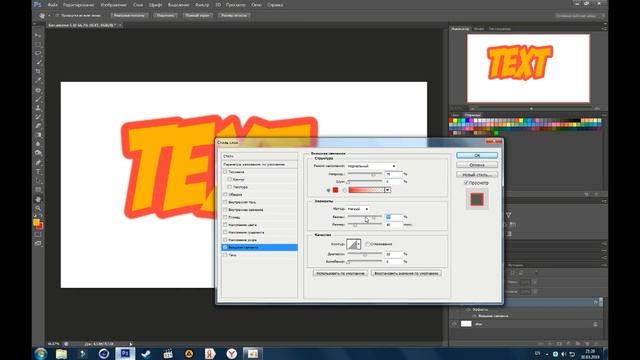This screenshot has width=640, height=360.
Task: Enable the Обводка style checkbox
Action: [225, 194]
